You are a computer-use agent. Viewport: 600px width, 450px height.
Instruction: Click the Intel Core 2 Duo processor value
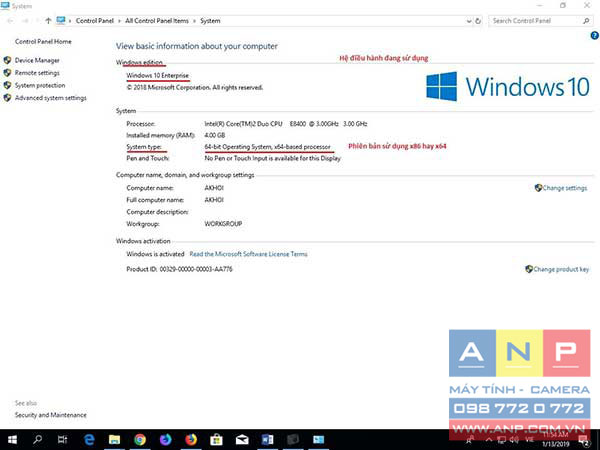point(286,124)
